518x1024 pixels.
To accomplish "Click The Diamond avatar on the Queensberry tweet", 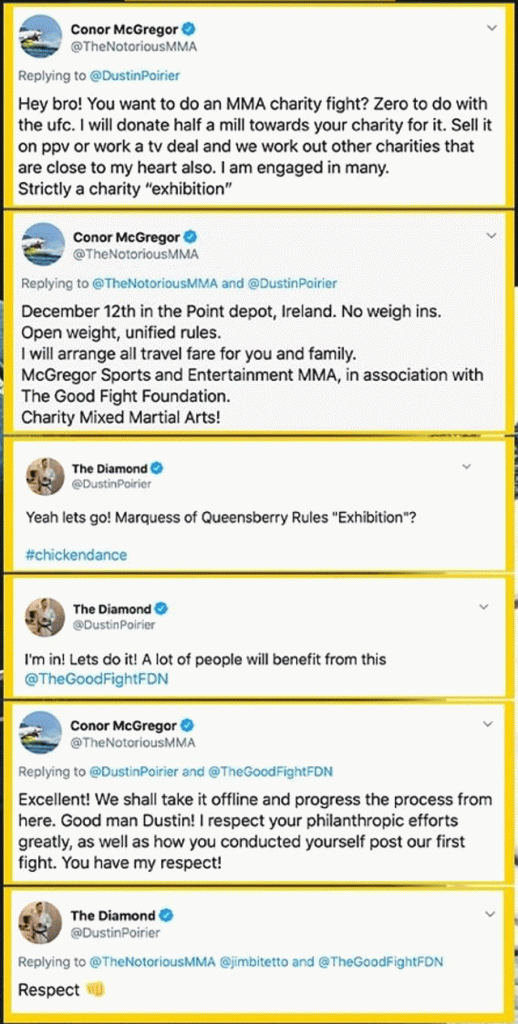I will (x=44, y=477).
